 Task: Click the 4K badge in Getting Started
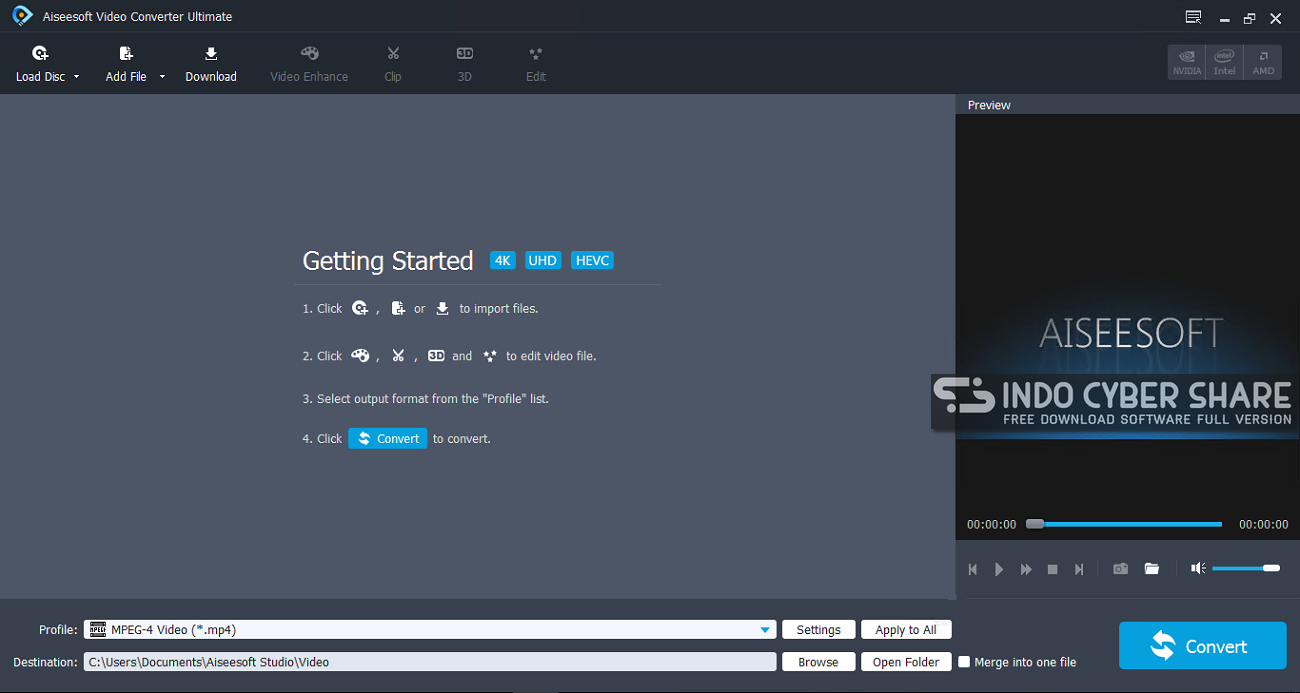pyautogui.click(x=503, y=261)
